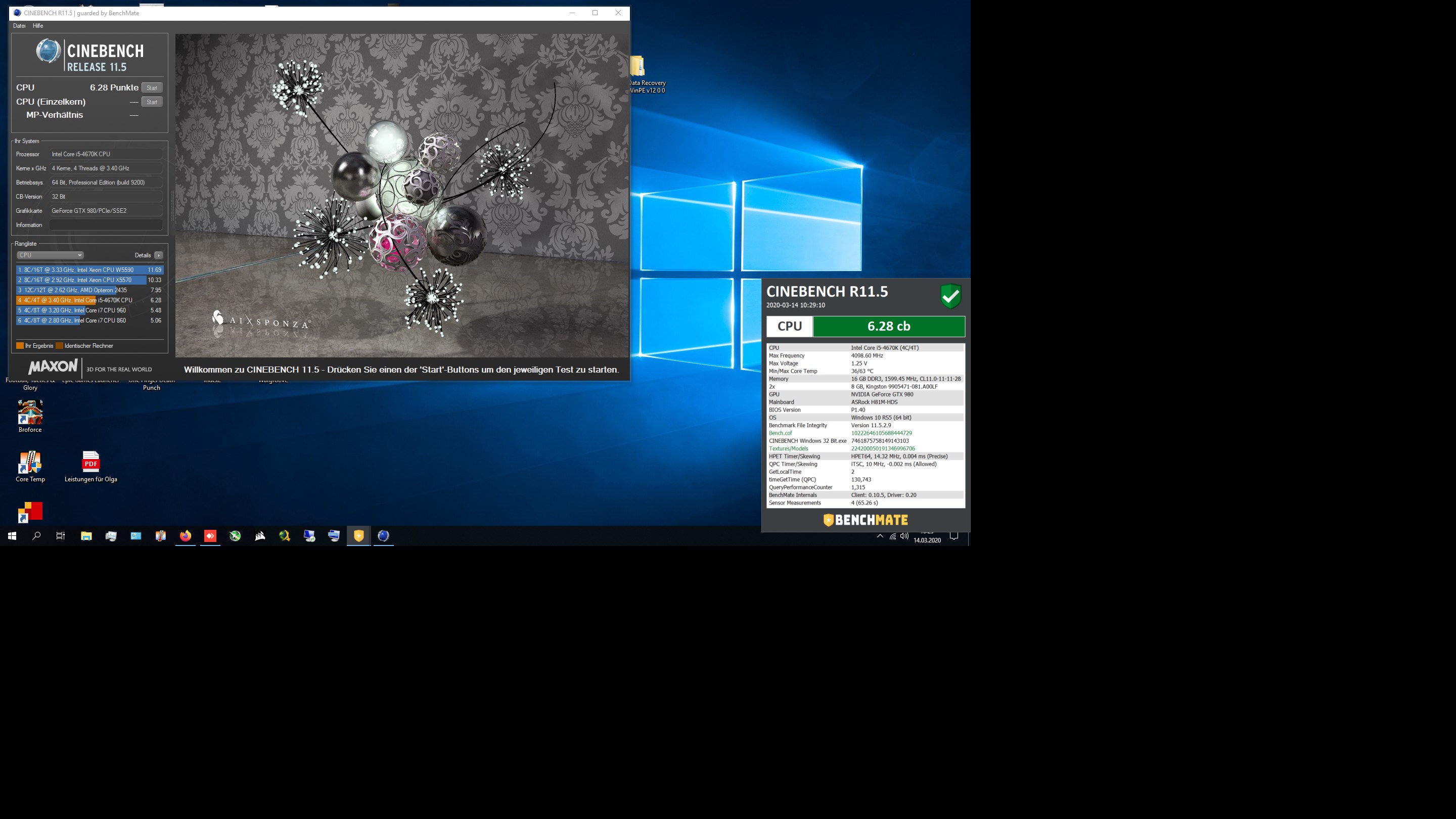Open the Windows Start menu
1456x819 pixels.
coord(12,536)
